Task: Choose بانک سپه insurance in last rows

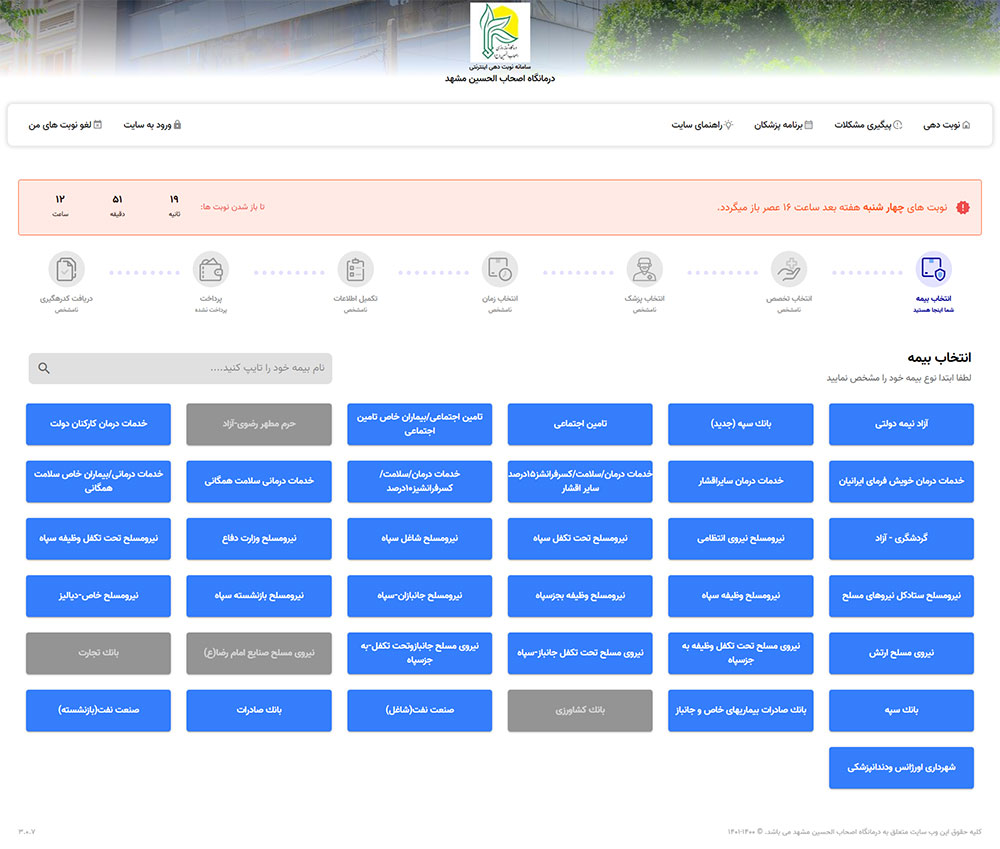Action: pos(901,711)
